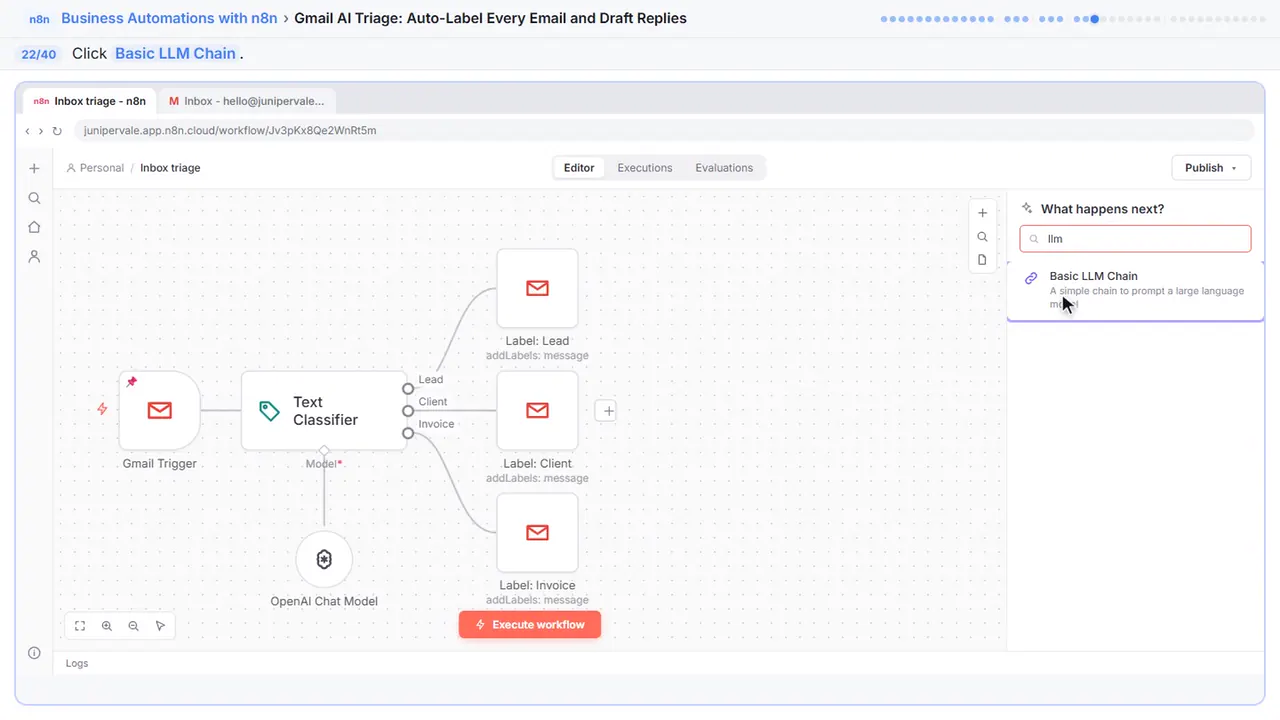Click the Inbox triage workflow name
The width and height of the screenshot is (1280, 720).
(x=170, y=168)
